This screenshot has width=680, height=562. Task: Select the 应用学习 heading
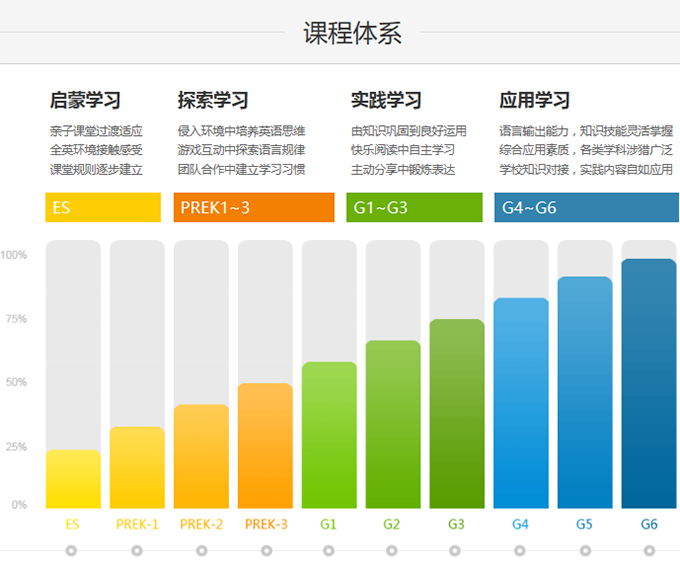(x=534, y=101)
